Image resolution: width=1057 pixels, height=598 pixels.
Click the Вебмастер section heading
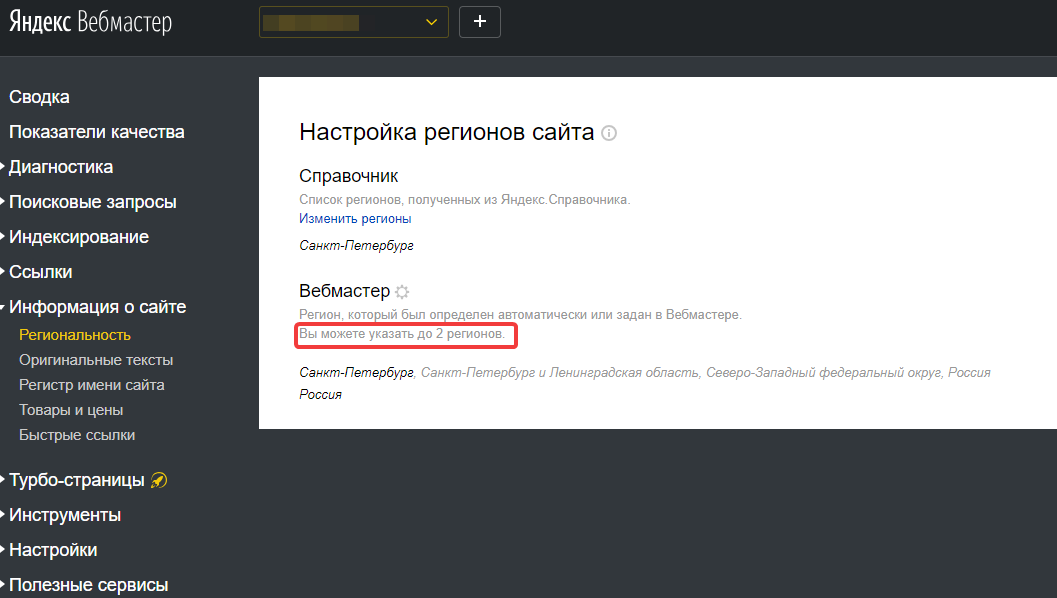(344, 291)
